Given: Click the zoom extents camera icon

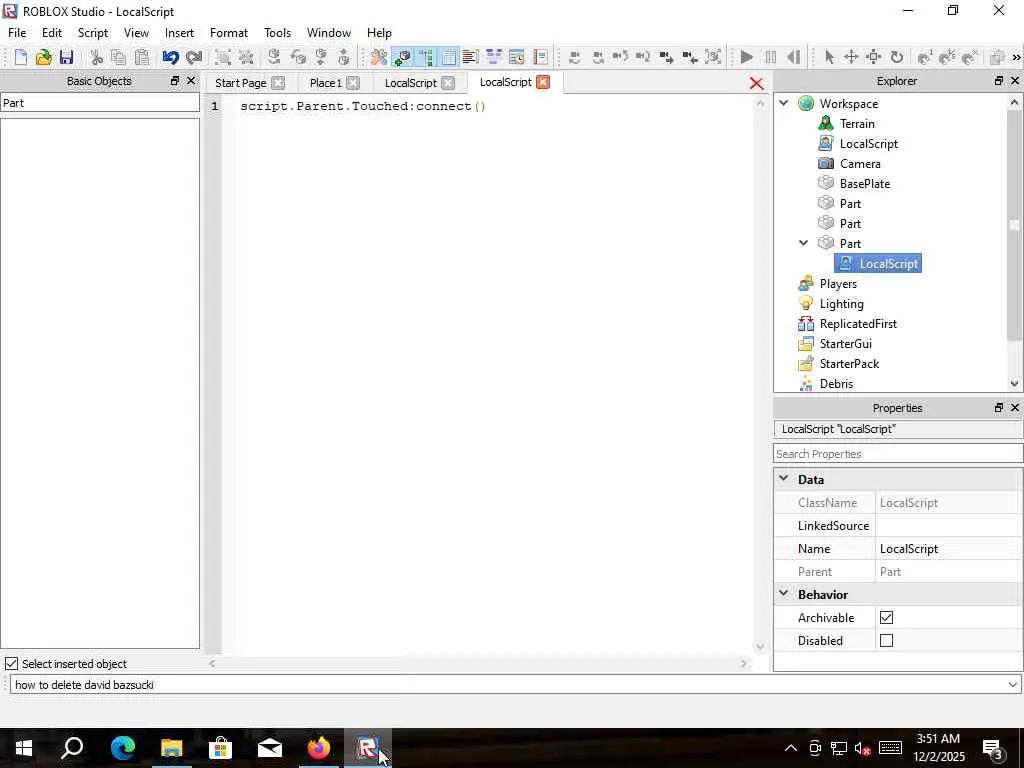Looking at the screenshot, I should pyautogui.click(x=713, y=57).
